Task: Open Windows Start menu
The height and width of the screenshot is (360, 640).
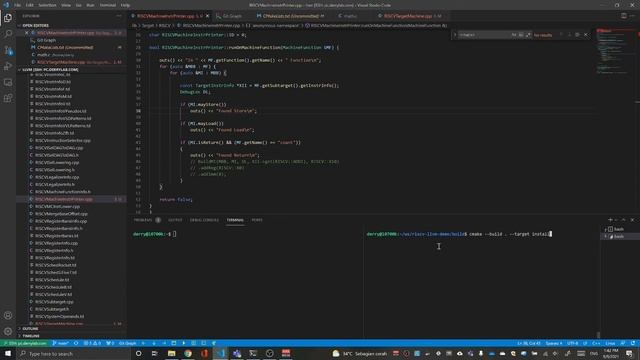Action: pos(8,353)
